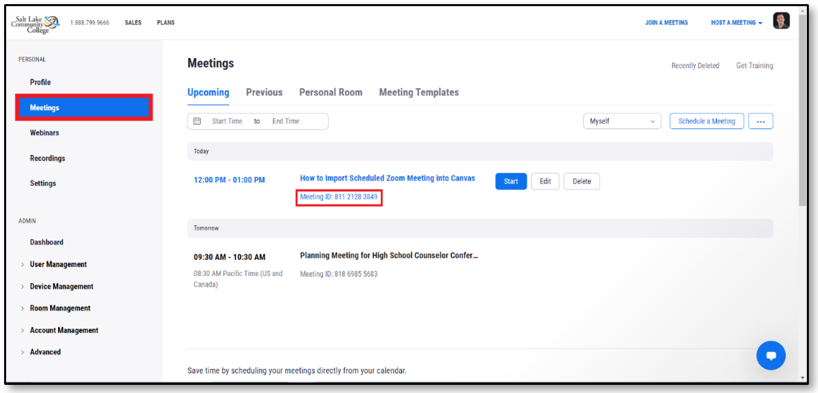Switch to the Previous meetings tab
This screenshot has height=393, width=818.
[x=264, y=92]
